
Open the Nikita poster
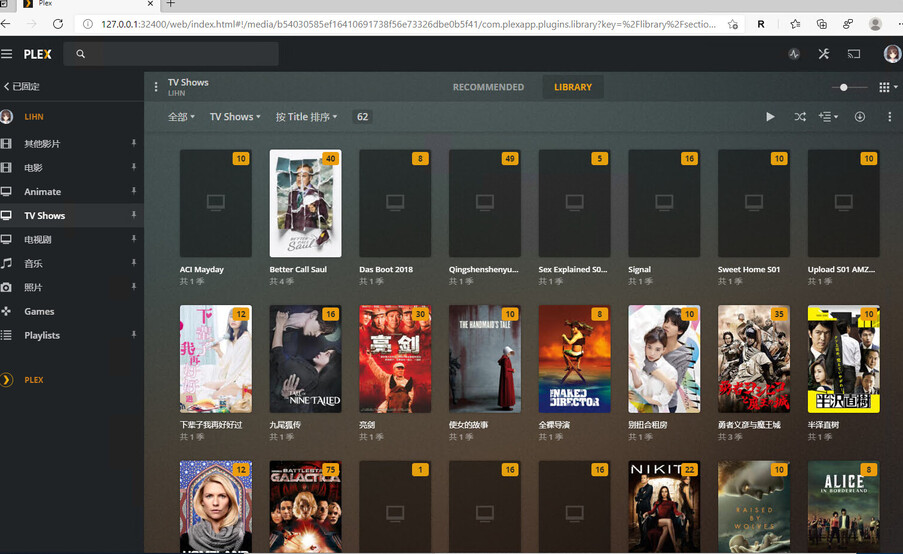point(664,507)
